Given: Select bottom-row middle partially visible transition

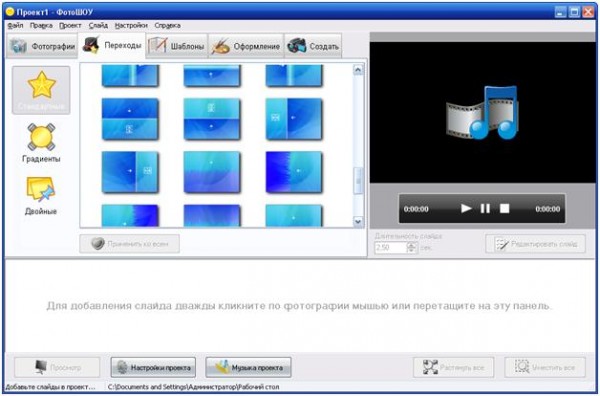Looking at the screenshot, I should [212, 215].
